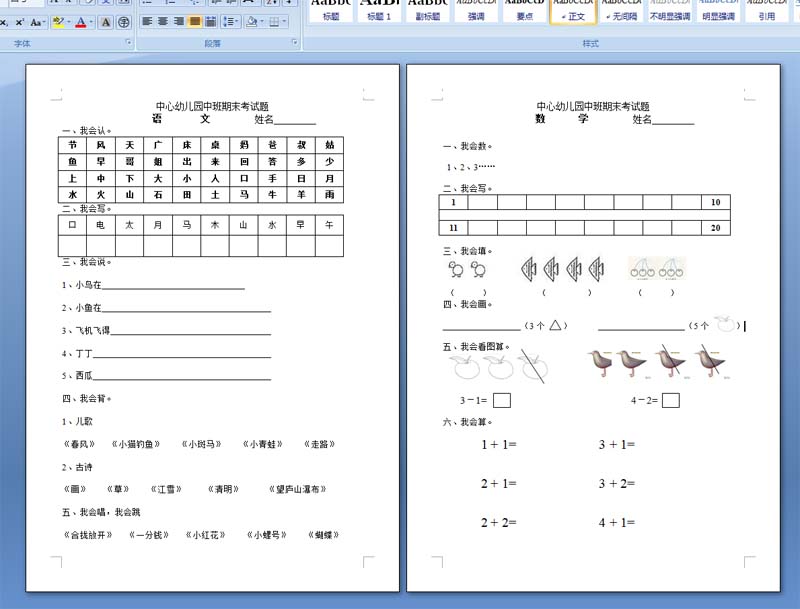This screenshot has width=800, height=609.
Task: Select the cherries picture under 我会填
Action: coord(657,268)
